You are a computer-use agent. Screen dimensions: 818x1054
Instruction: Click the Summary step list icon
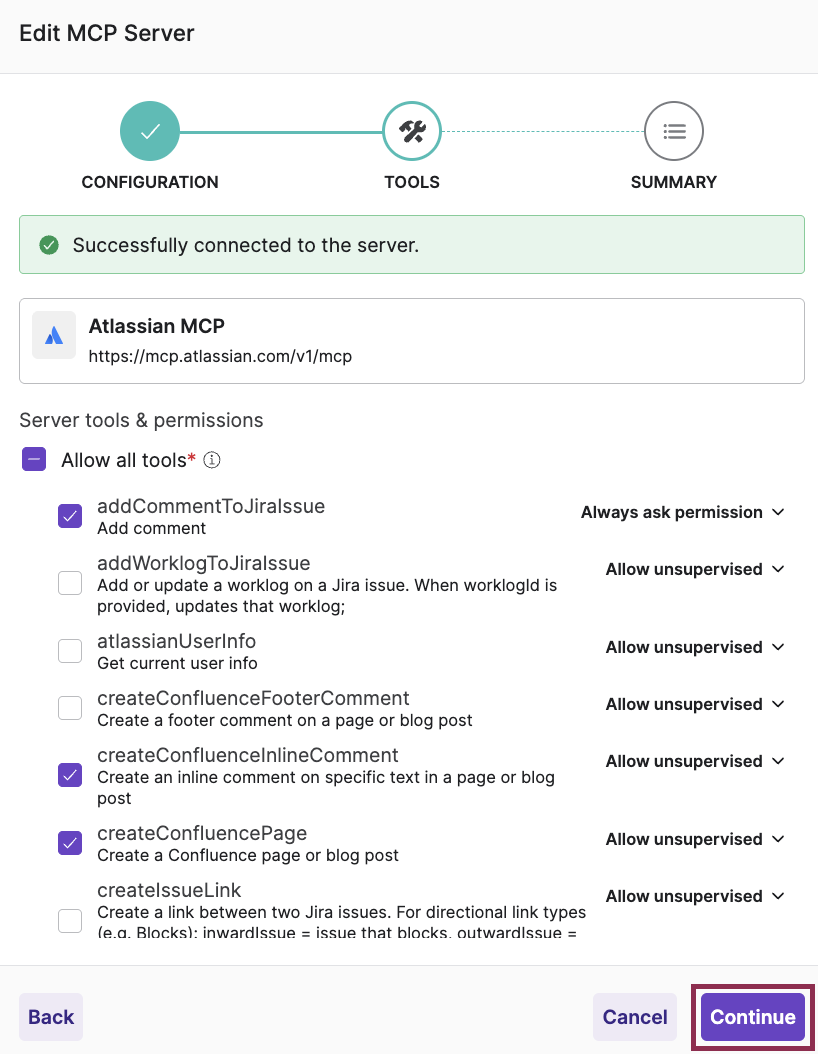coord(673,131)
